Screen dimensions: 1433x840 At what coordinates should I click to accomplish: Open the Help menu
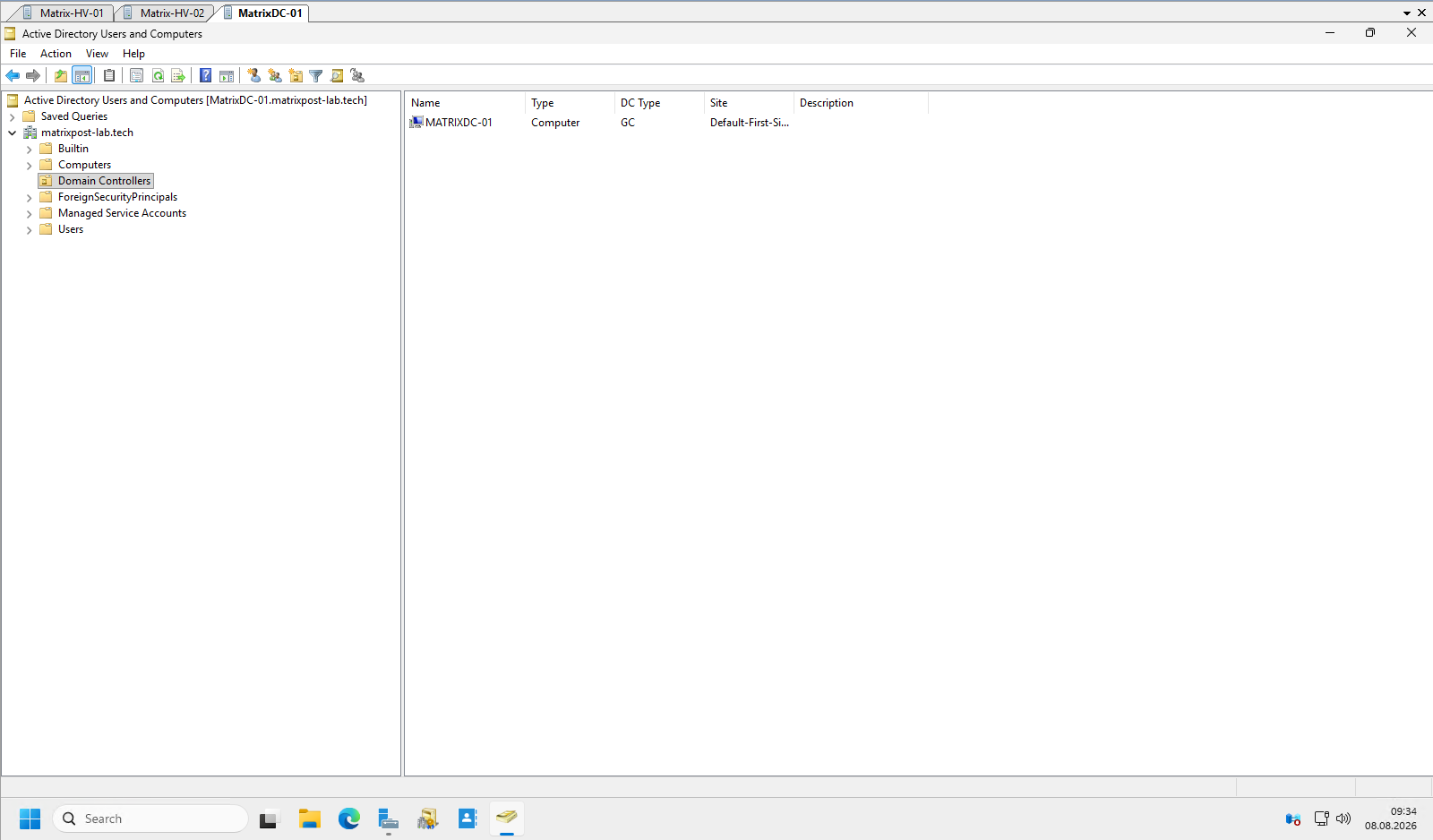(x=133, y=54)
